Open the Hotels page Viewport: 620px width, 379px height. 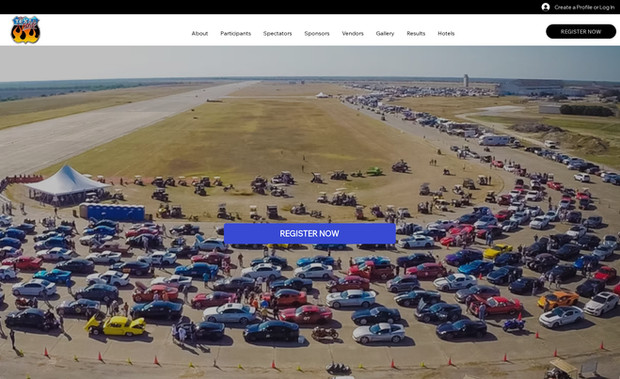pos(446,34)
